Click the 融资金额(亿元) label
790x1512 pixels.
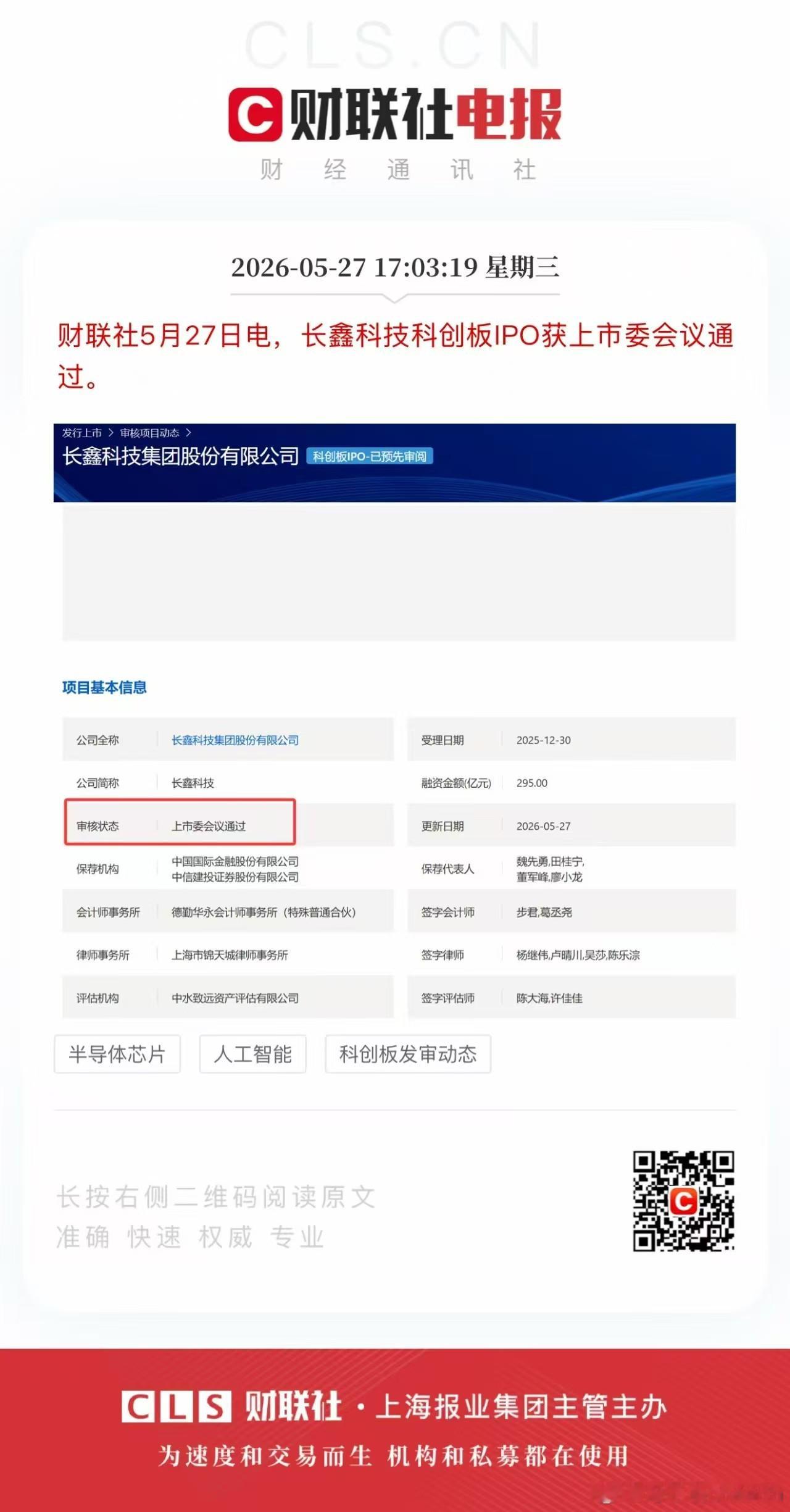(456, 783)
